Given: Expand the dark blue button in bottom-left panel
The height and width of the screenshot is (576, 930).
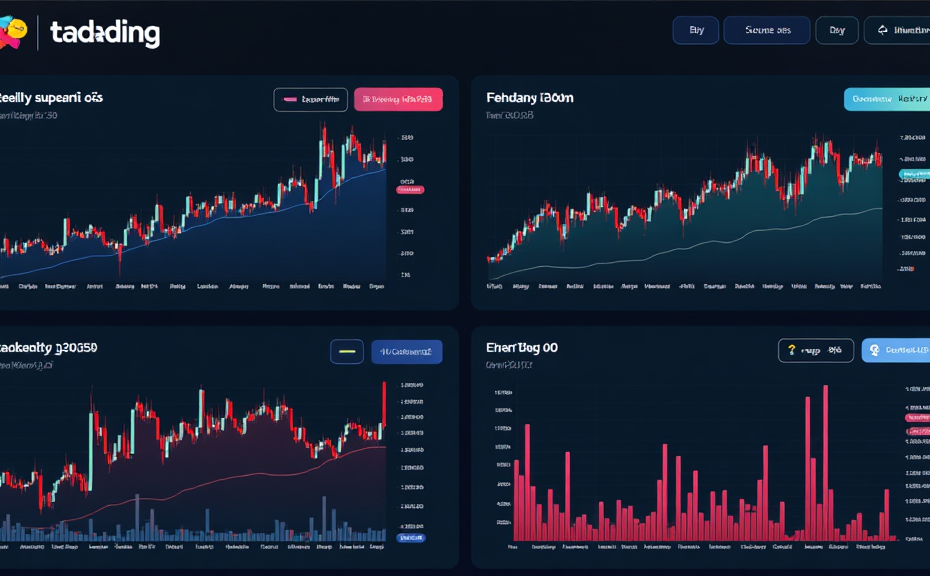Looking at the screenshot, I should [x=406, y=351].
